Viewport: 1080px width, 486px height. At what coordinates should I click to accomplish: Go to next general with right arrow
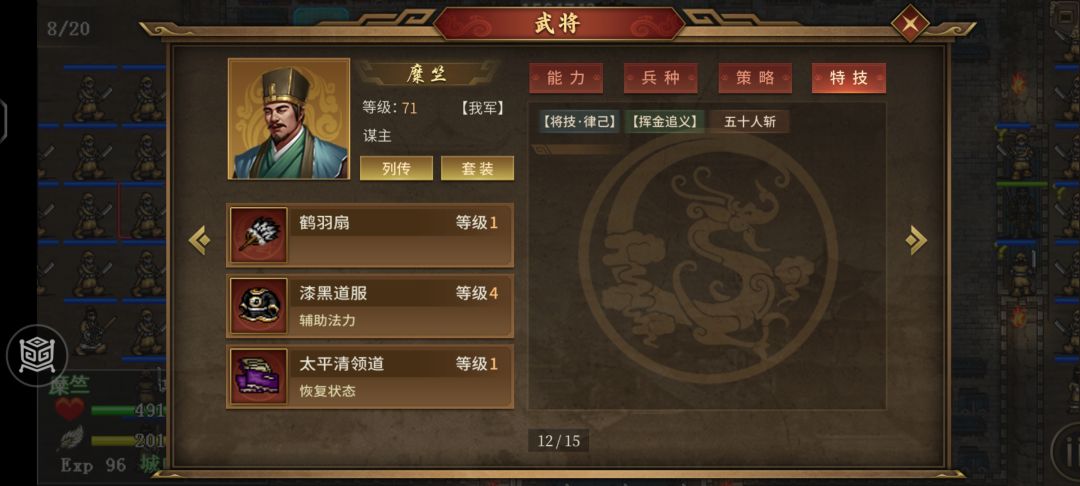tap(916, 240)
